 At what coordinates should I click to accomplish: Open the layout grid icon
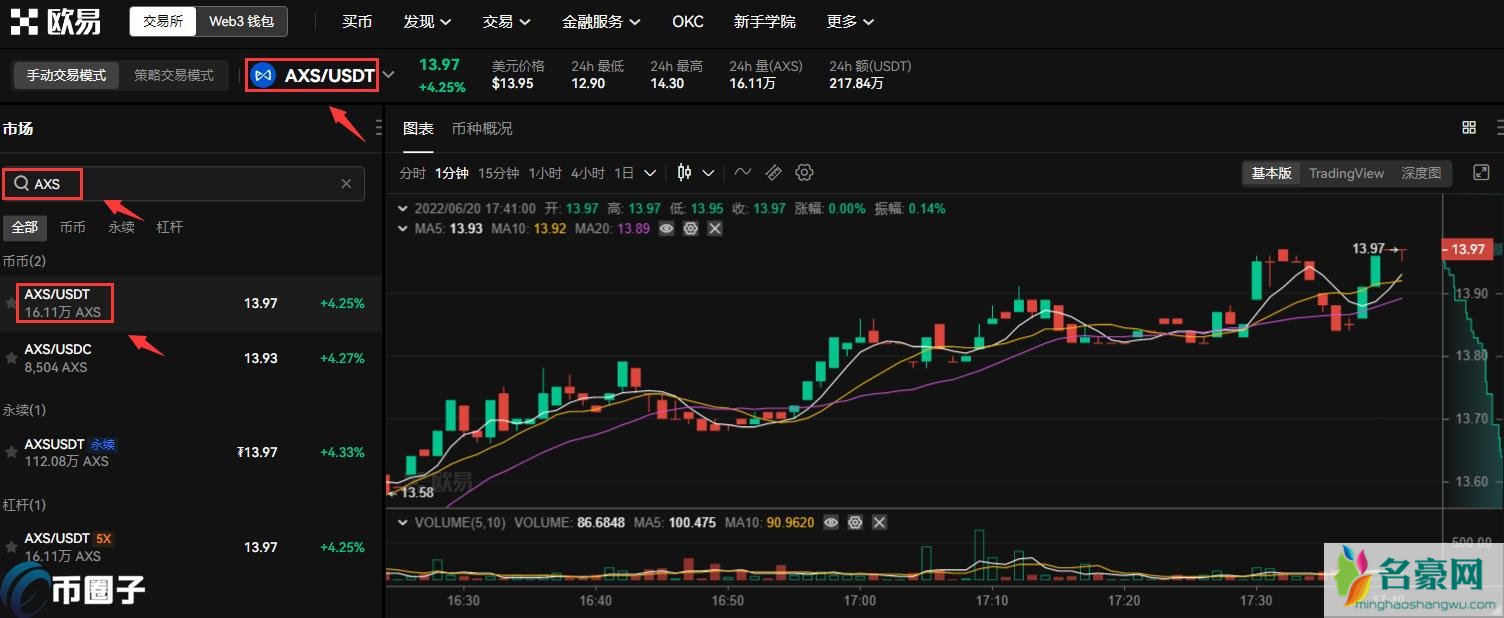[x=1469, y=128]
